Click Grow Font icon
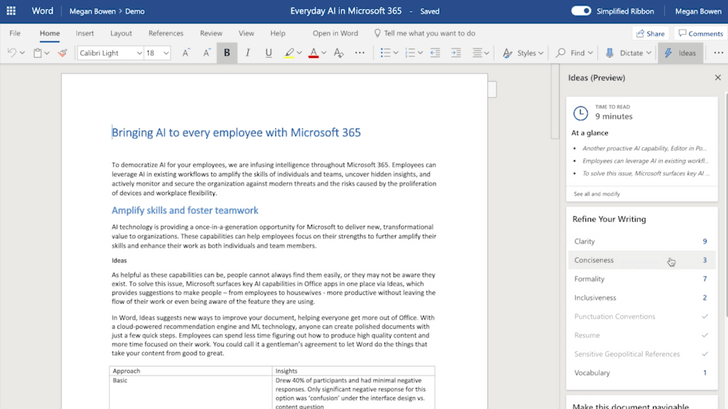 [x=186, y=53]
